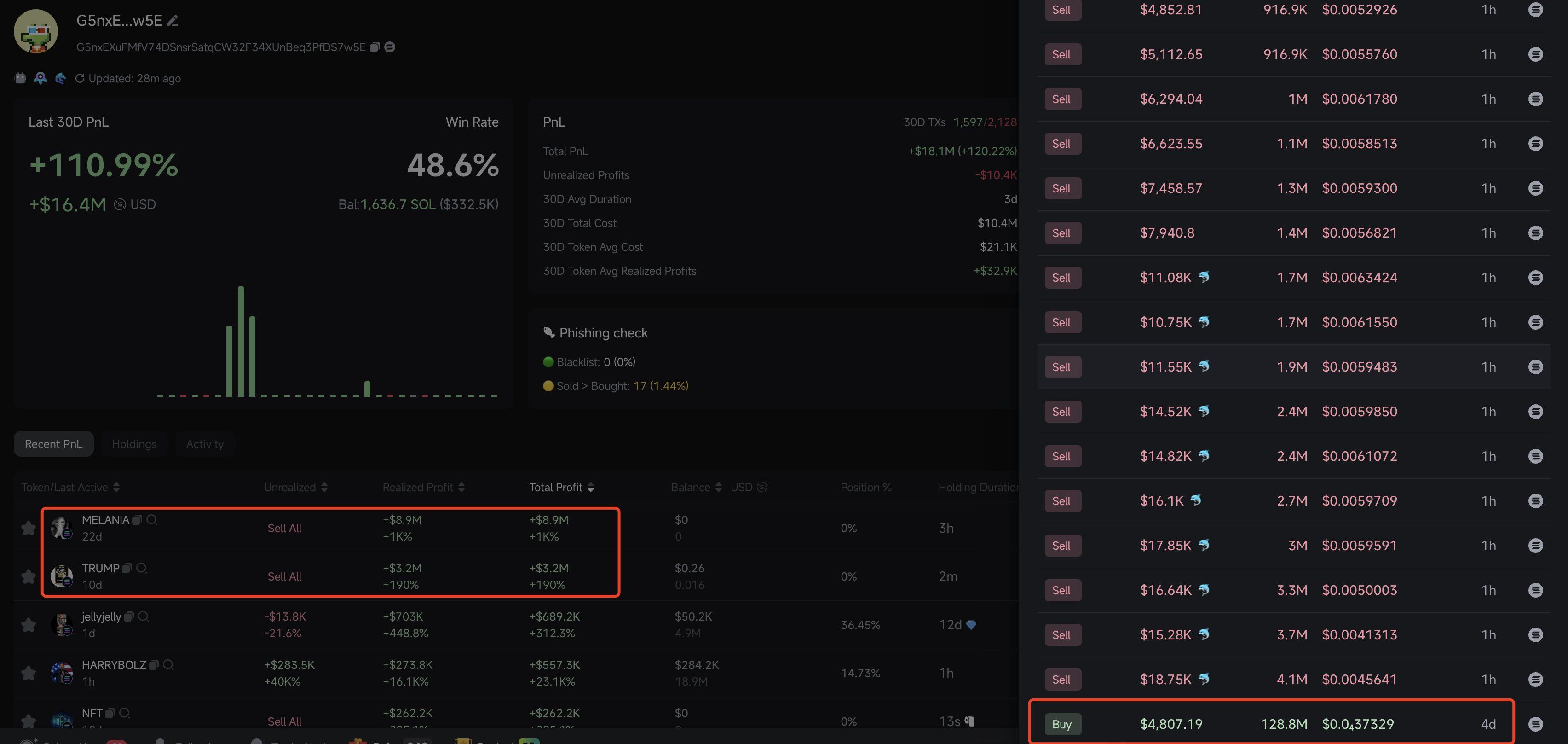Toggle favorite star for MELANIA

[28, 528]
